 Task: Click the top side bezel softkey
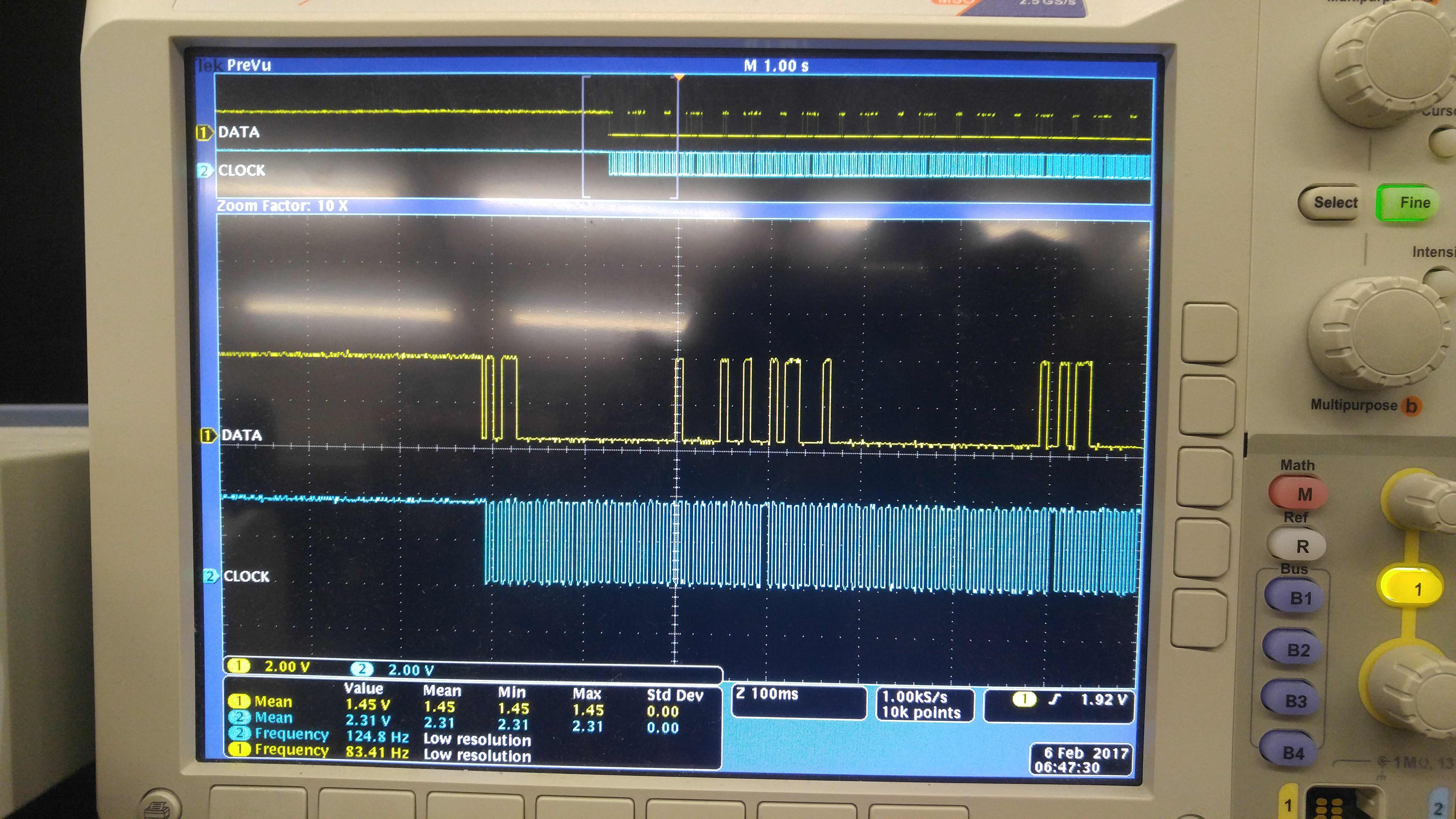[1210, 332]
